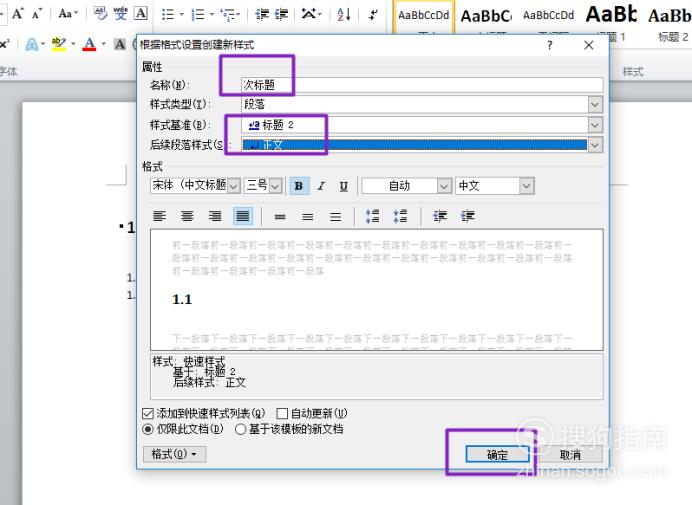Toggle Bold in the style dialog
This screenshot has width=692, height=505.
pos(299,186)
